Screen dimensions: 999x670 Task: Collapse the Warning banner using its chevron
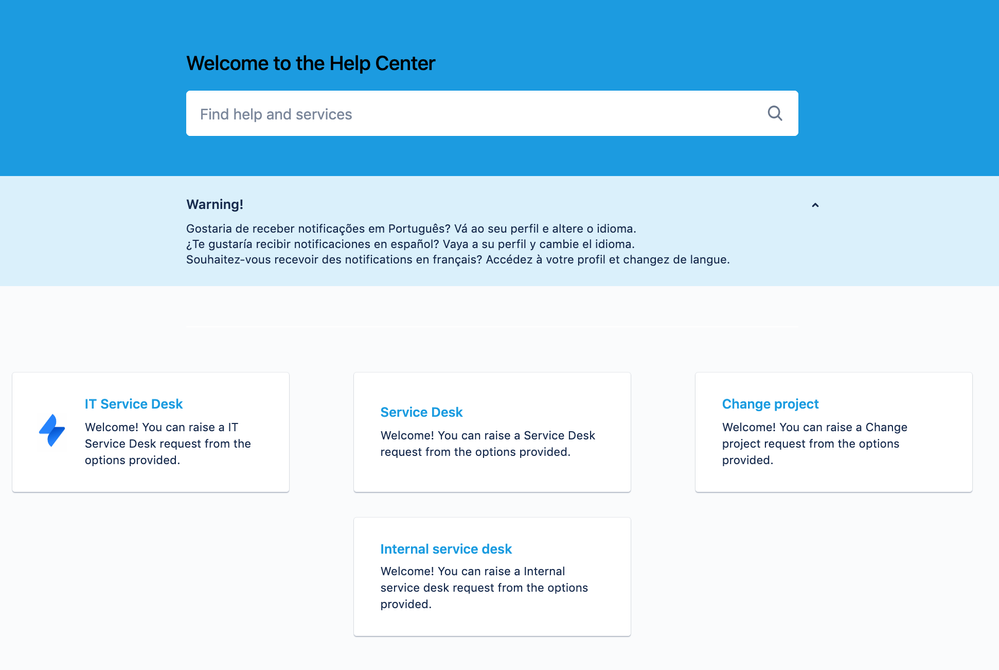pos(814,204)
